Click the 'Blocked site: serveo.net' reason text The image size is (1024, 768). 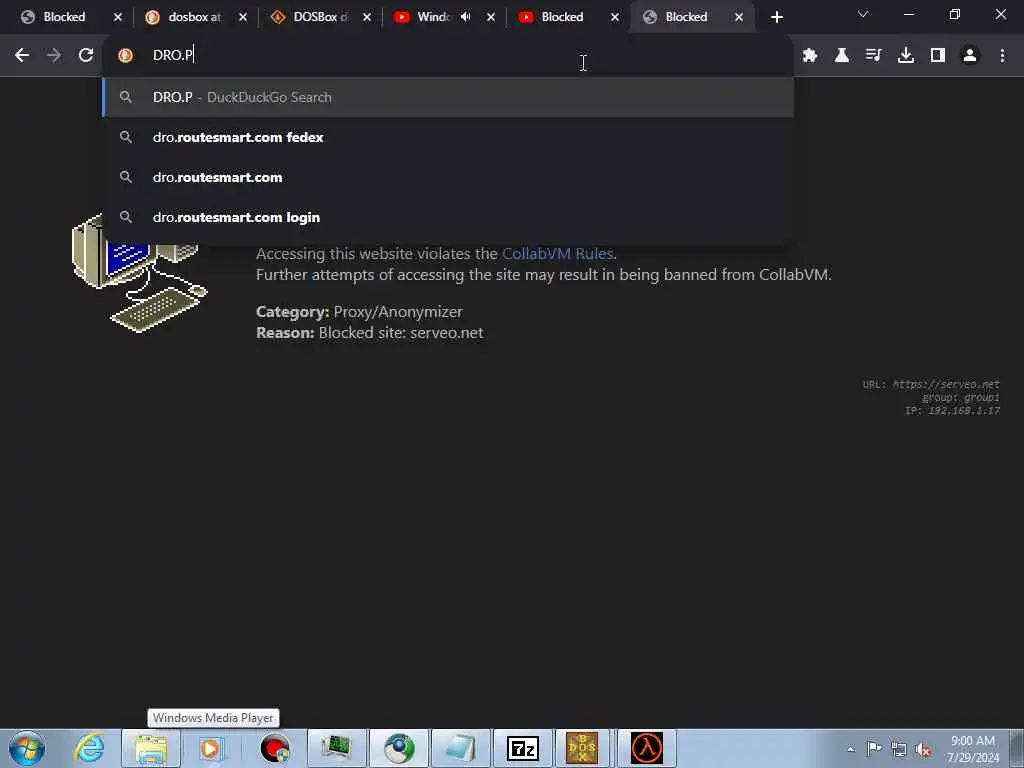401,332
